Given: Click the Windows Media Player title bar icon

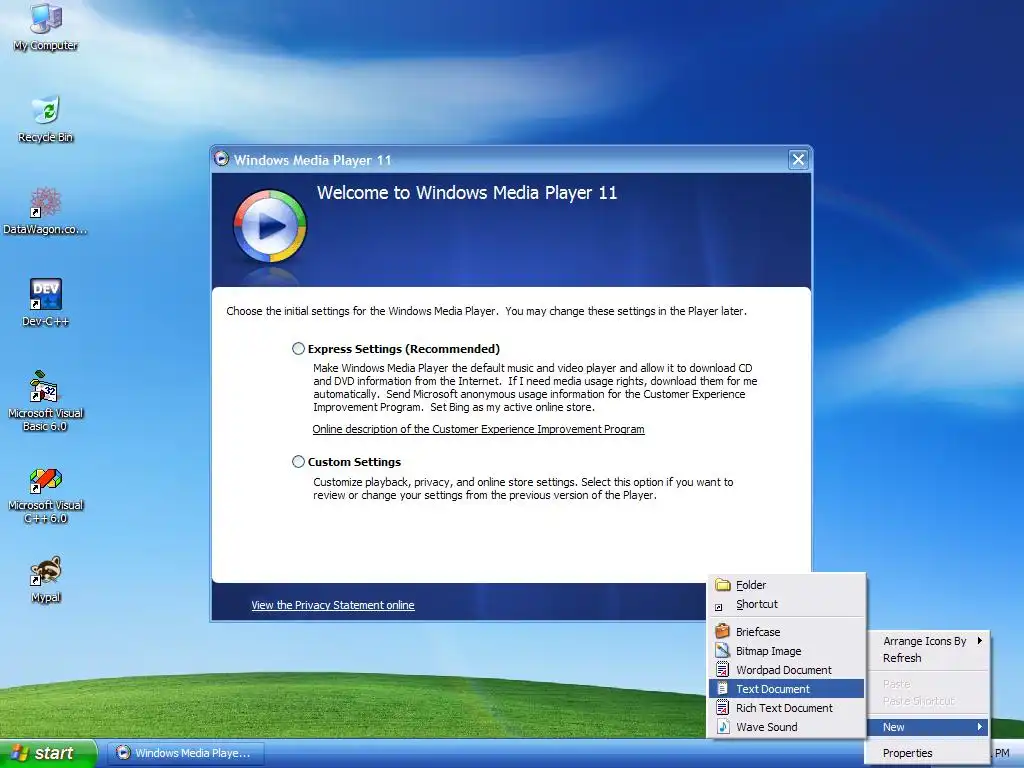Looking at the screenshot, I should (x=222, y=159).
